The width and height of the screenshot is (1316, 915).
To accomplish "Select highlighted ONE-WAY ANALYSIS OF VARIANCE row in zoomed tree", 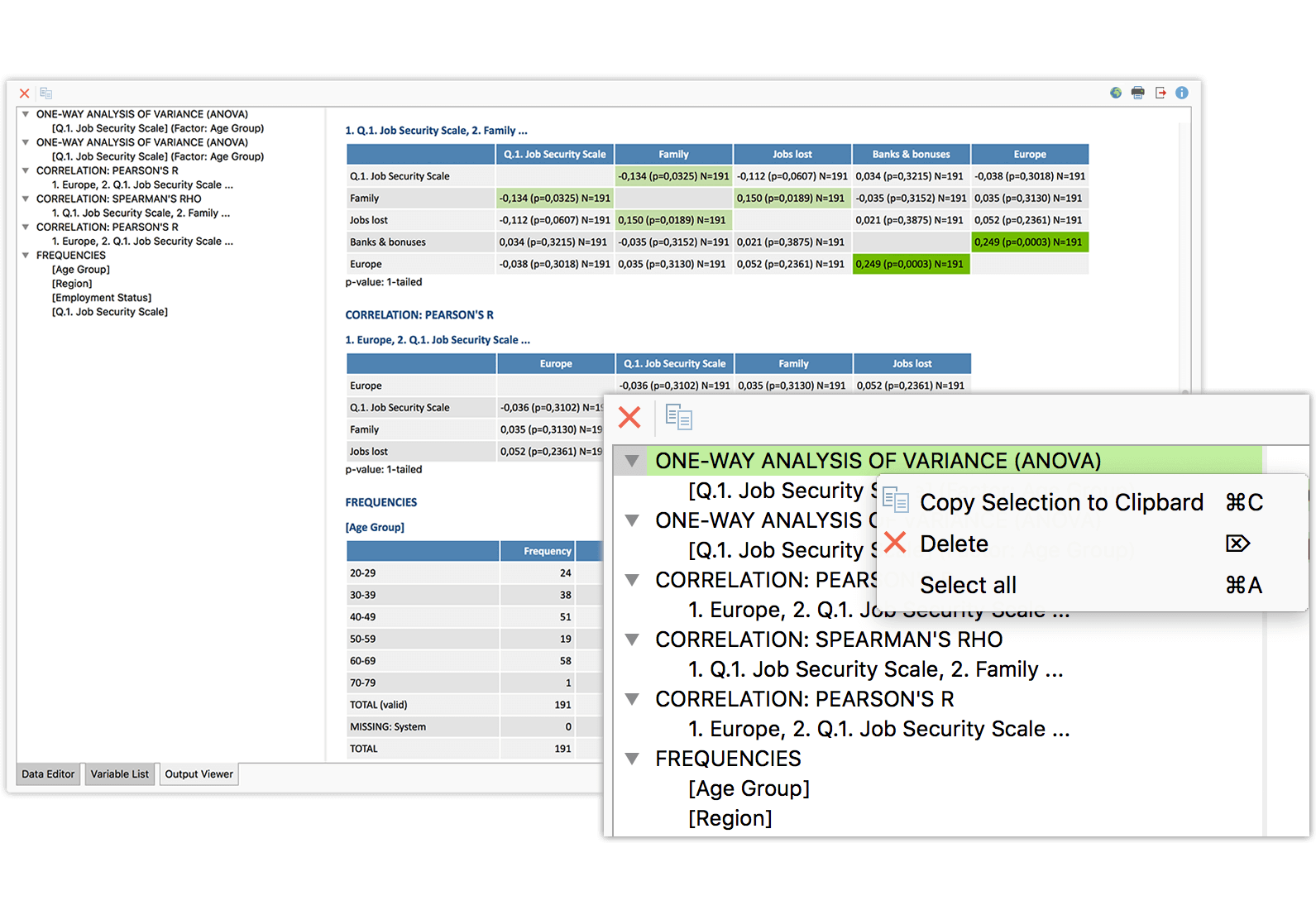I will pos(938,461).
